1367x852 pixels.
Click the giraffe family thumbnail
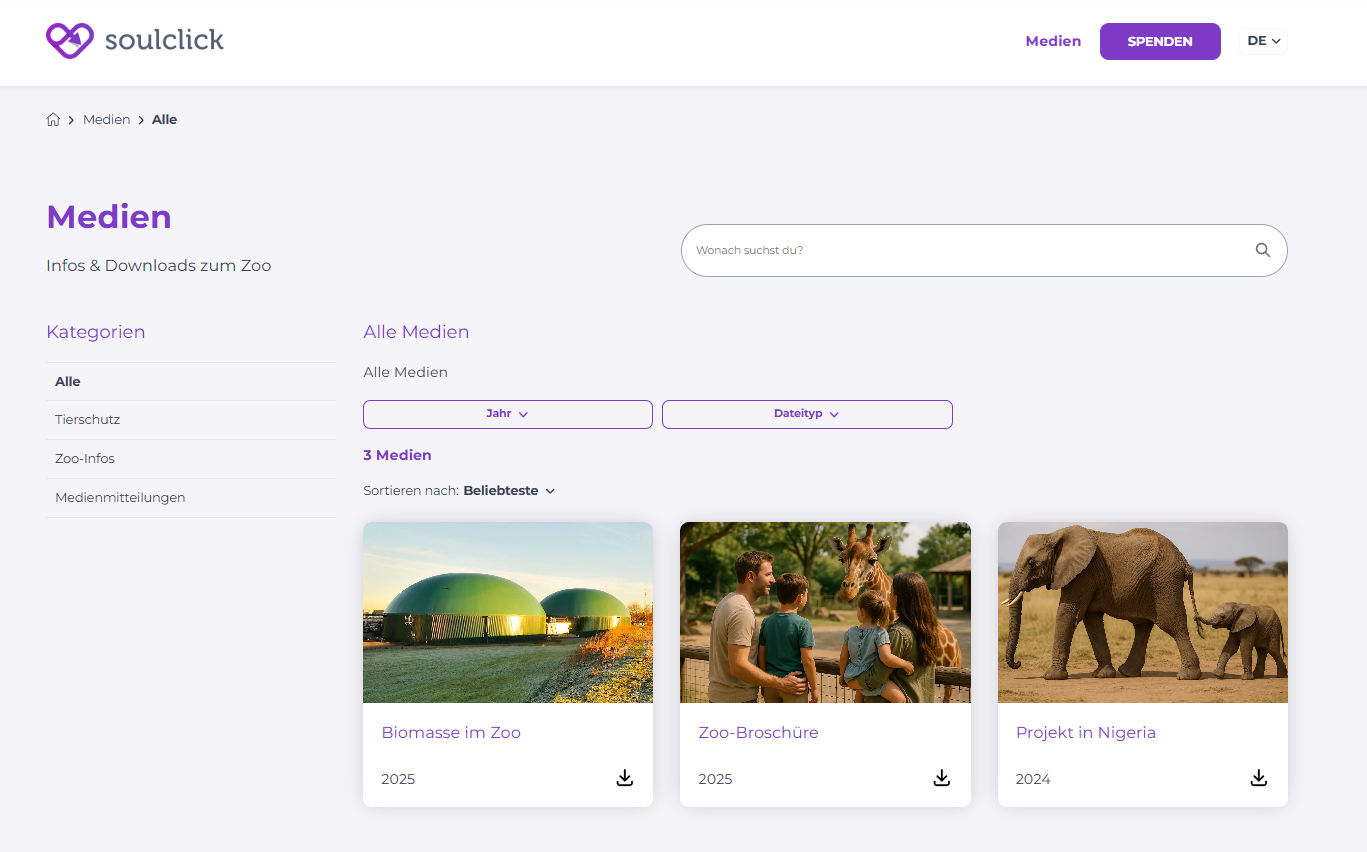[825, 612]
